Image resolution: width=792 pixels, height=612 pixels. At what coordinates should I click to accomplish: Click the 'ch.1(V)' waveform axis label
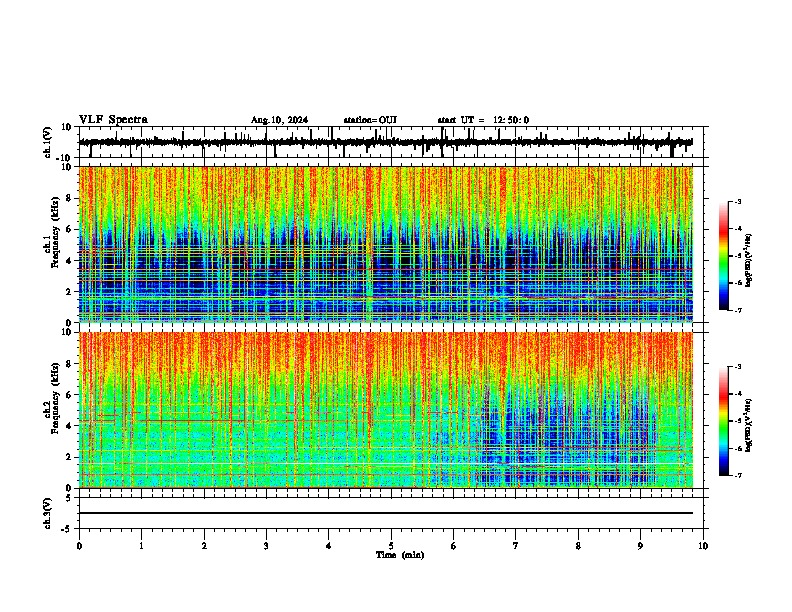pos(48,142)
